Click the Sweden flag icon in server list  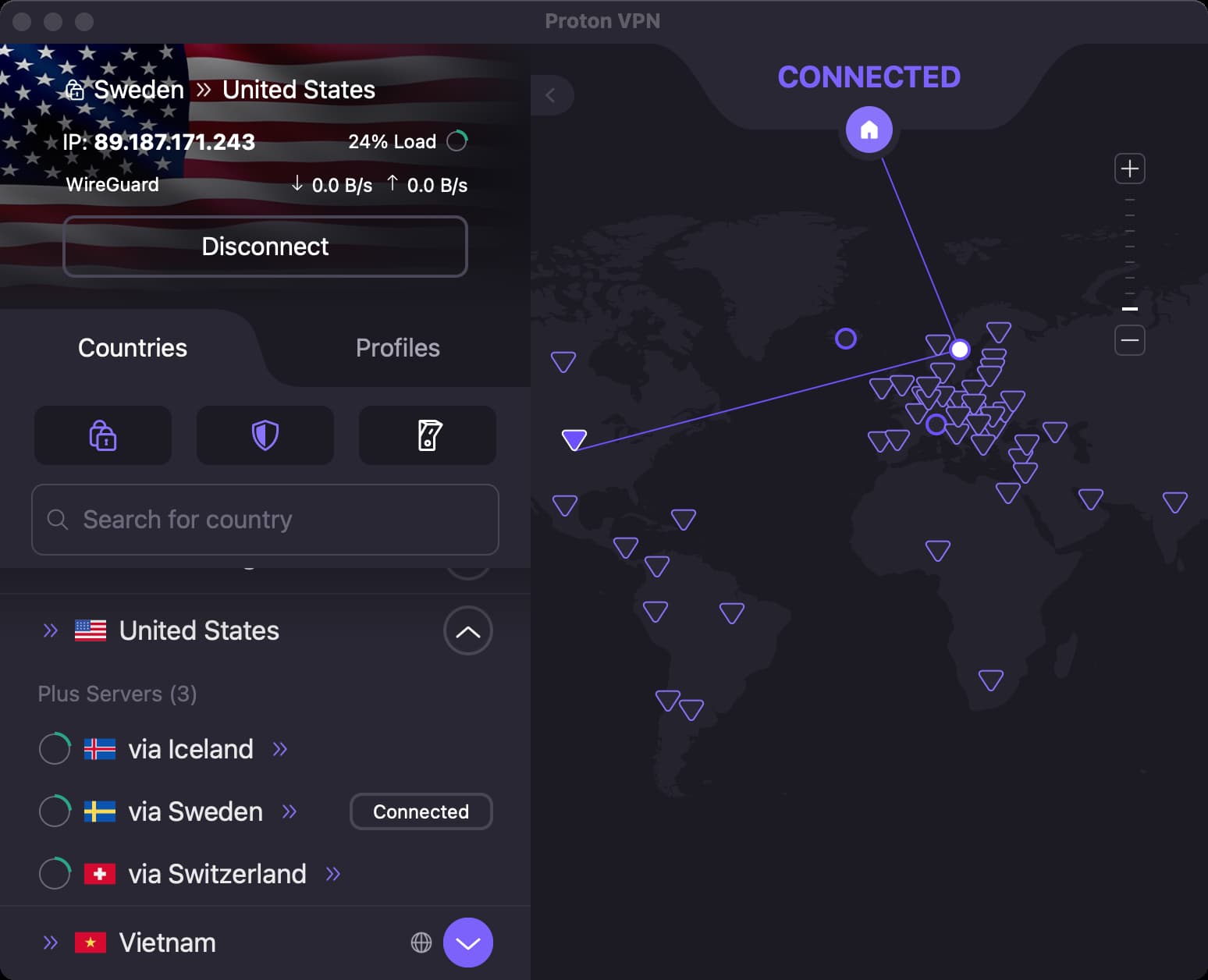point(100,811)
